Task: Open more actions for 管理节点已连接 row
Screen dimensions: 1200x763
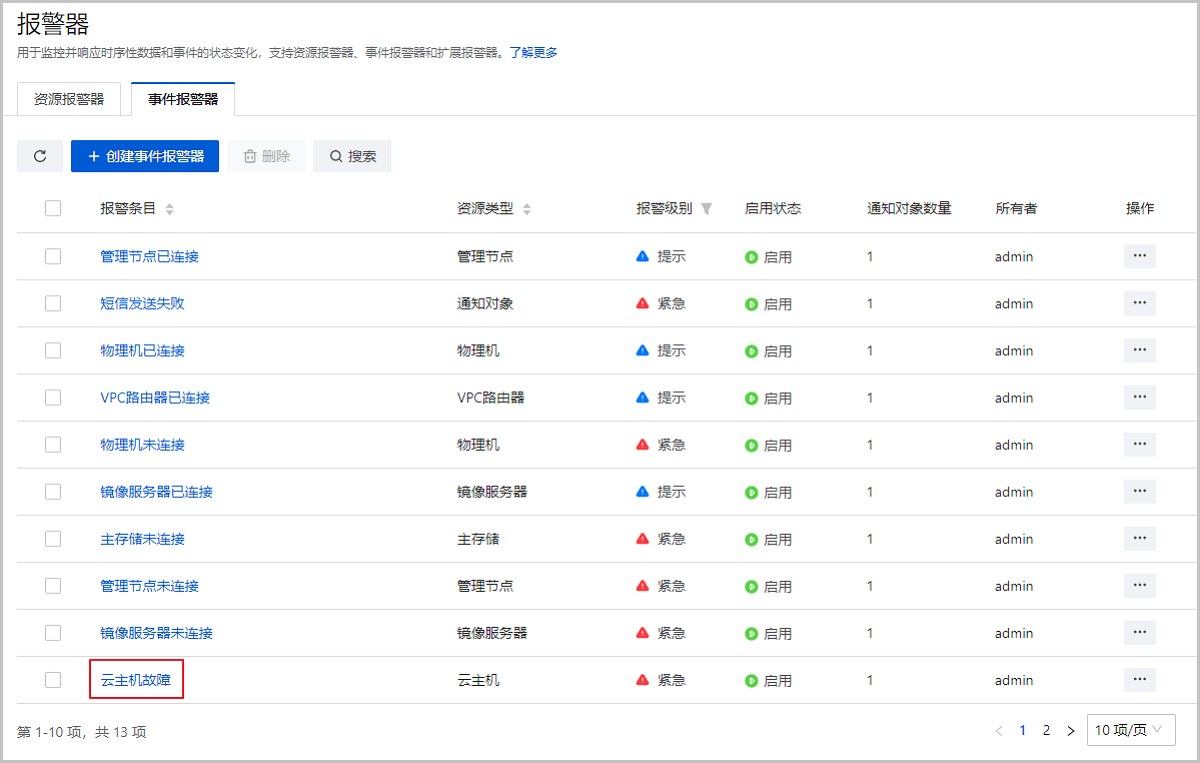Action: pos(1139,256)
